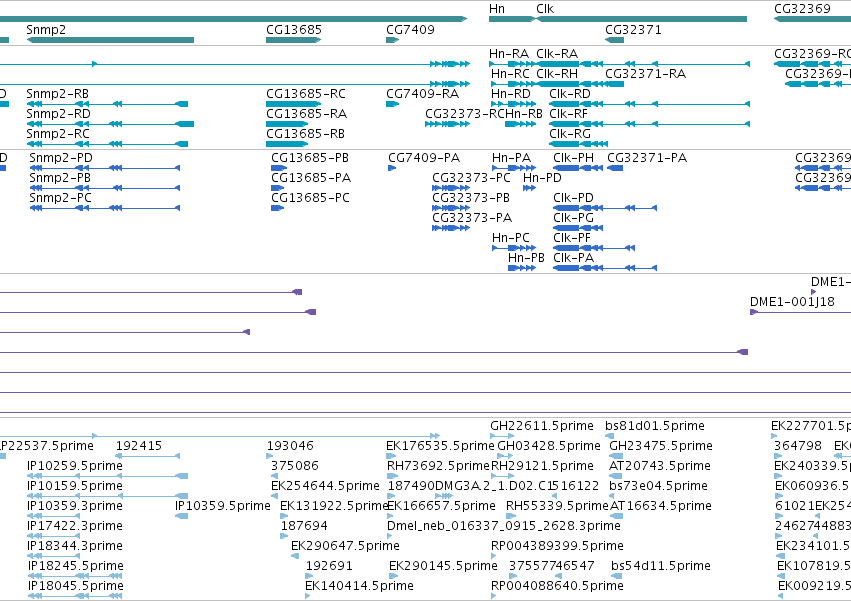
Task: Open protein Hn-PD label
Action: tap(542, 178)
